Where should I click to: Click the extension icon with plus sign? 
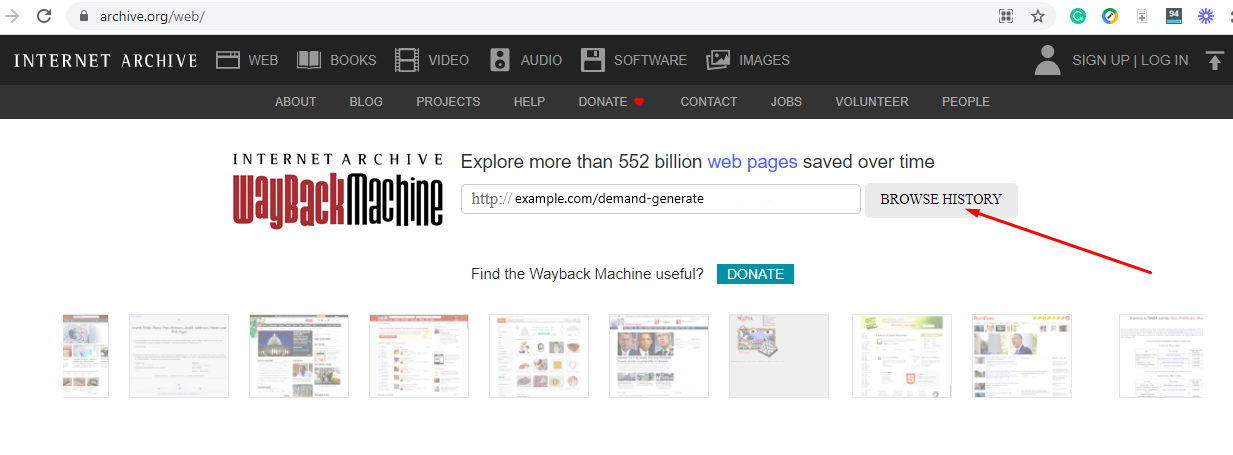click(1142, 16)
